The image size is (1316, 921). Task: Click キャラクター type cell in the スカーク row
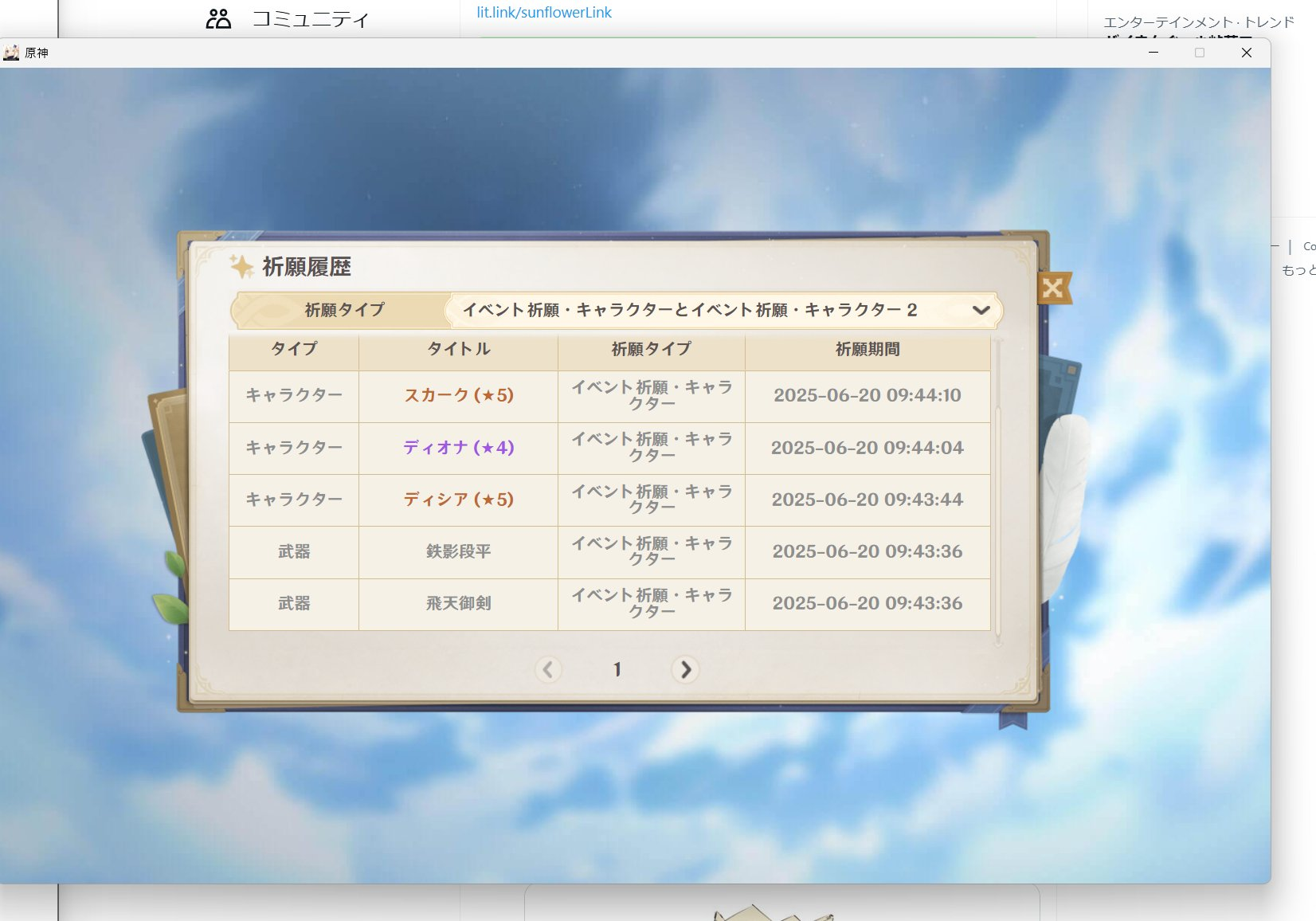point(294,396)
